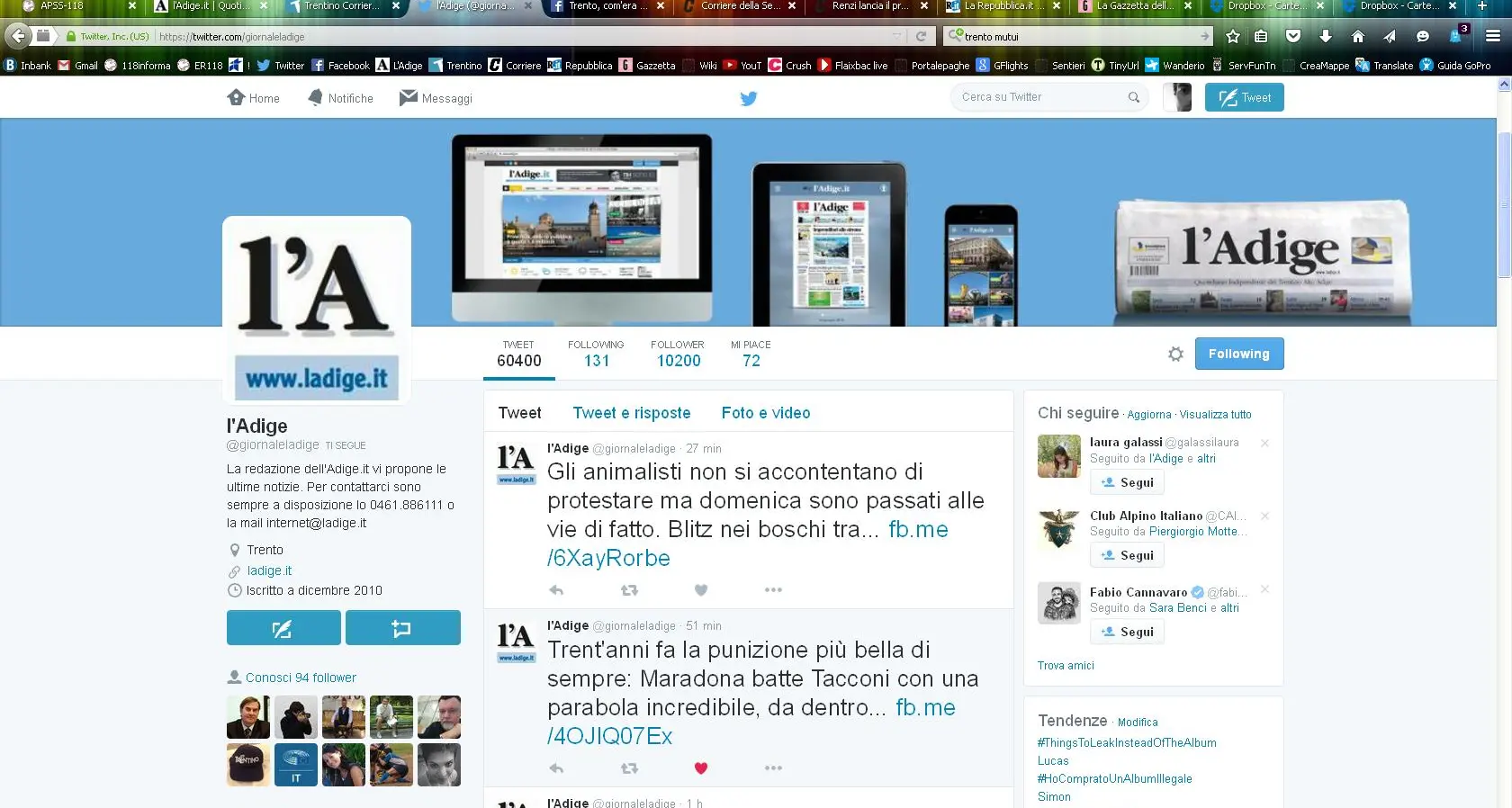The width and height of the screenshot is (1512, 808).
Task: Like the animalisti tweet
Action: pyautogui.click(x=701, y=590)
